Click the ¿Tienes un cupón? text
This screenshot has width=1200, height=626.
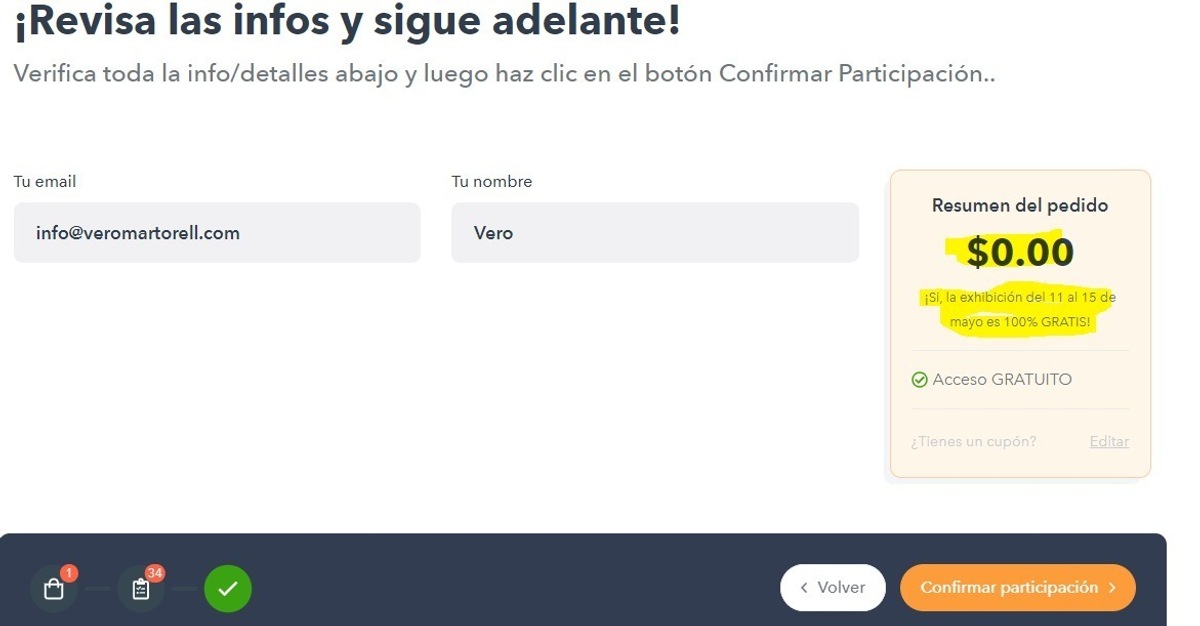click(973, 441)
